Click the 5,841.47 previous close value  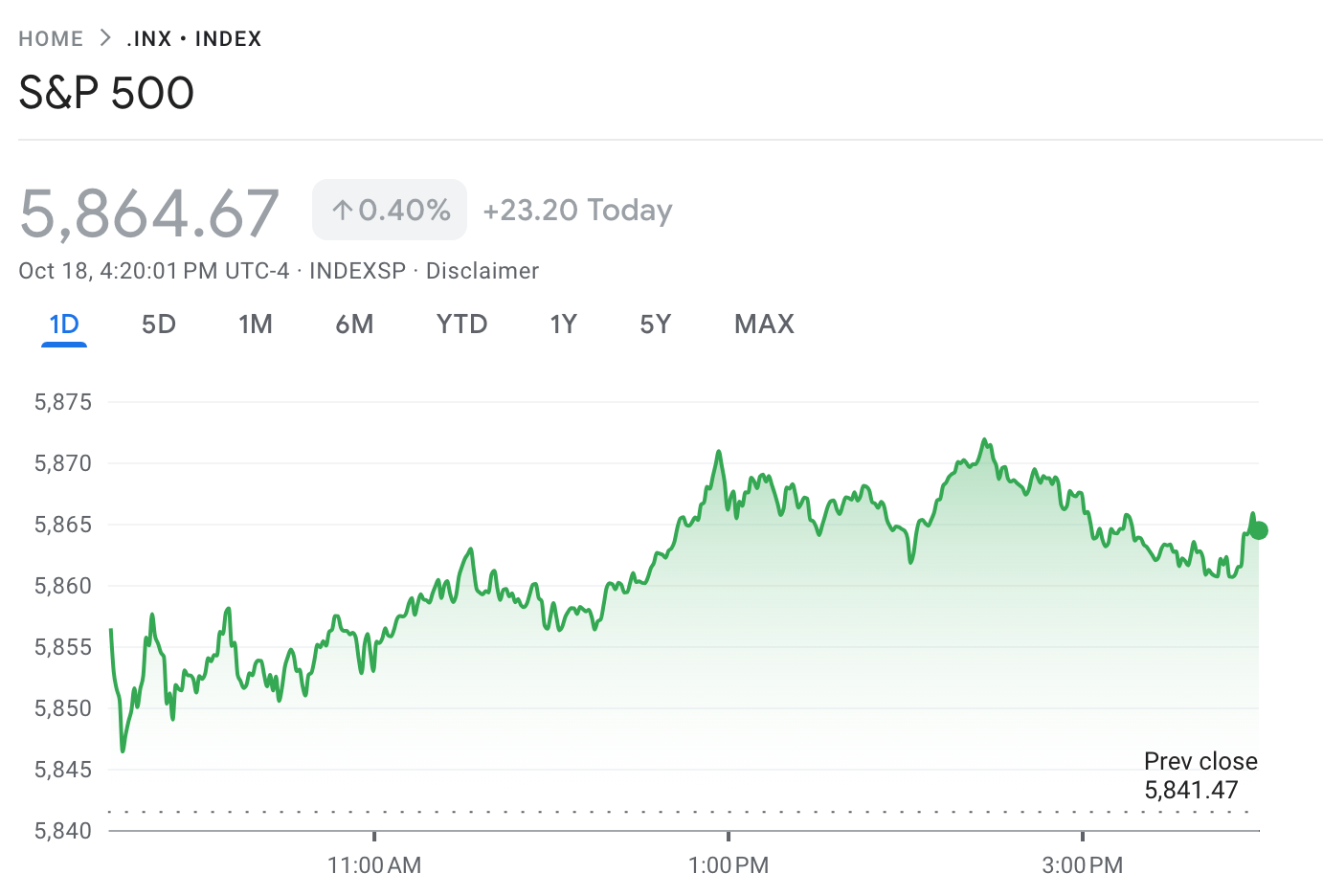coord(1192,790)
